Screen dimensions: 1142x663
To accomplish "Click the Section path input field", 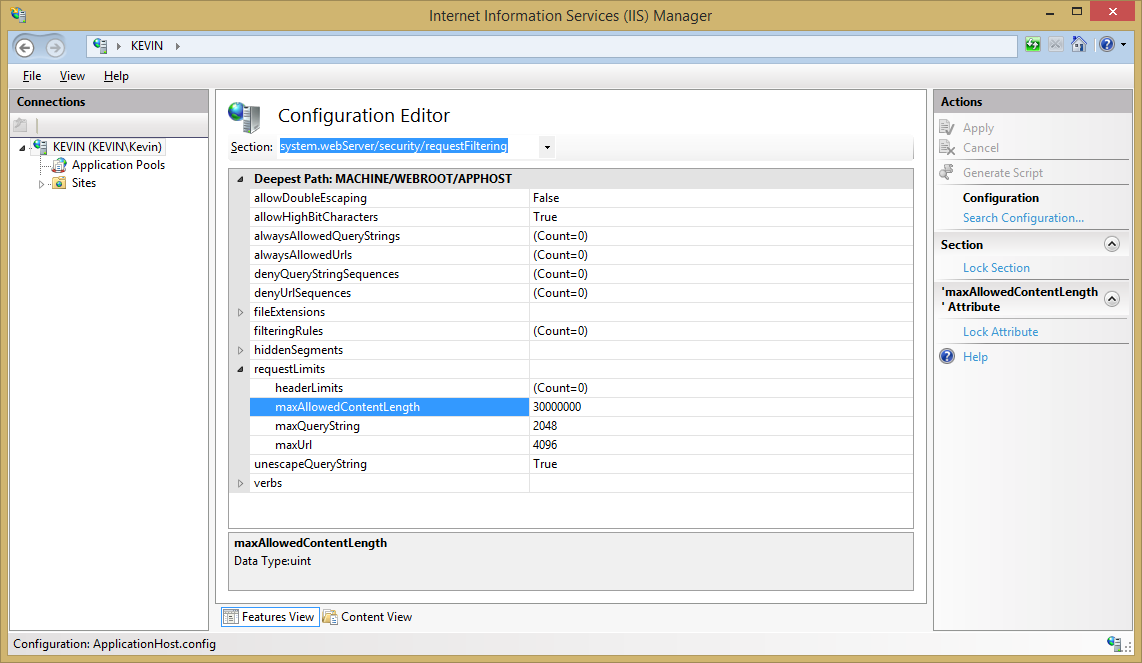I will coord(408,146).
